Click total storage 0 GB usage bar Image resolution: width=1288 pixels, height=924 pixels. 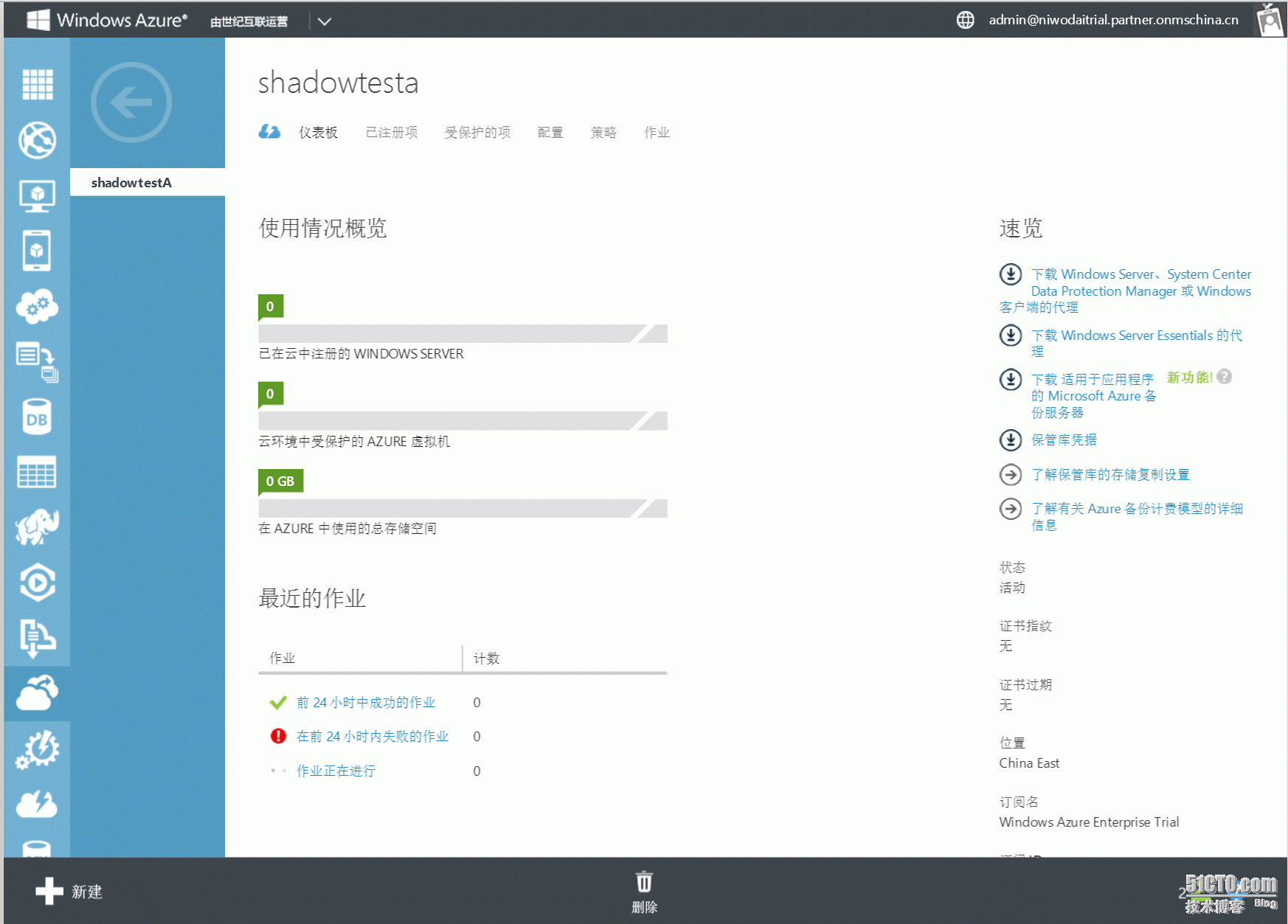click(463, 508)
